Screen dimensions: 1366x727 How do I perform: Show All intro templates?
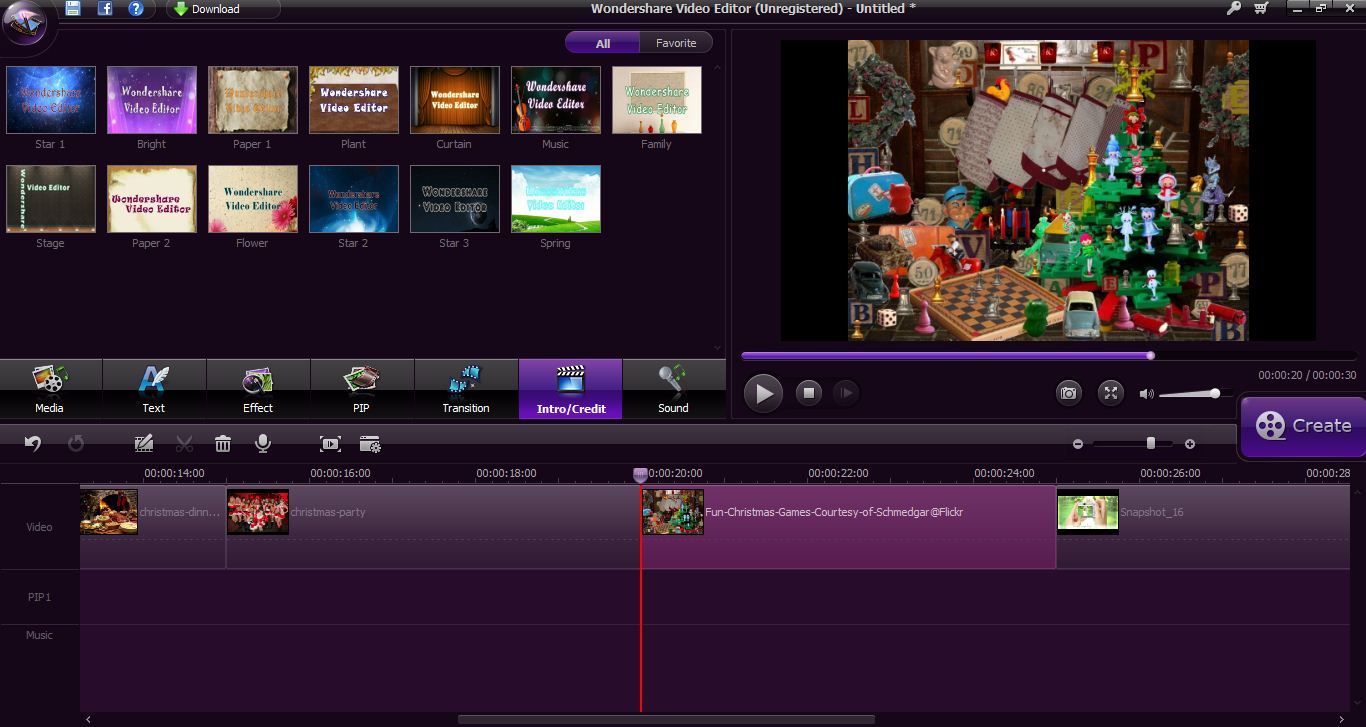click(603, 43)
